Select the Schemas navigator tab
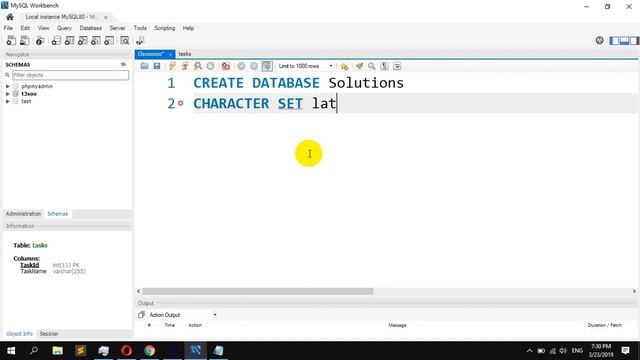The height and width of the screenshot is (360, 640). point(58,214)
